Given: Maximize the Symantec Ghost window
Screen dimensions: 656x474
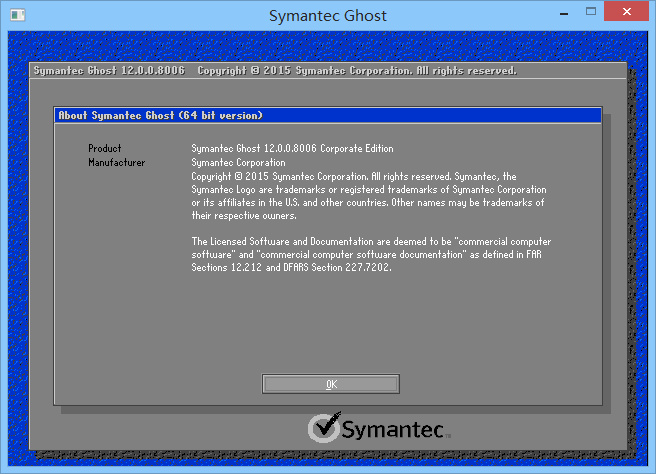Looking at the screenshot, I should point(591,12).
